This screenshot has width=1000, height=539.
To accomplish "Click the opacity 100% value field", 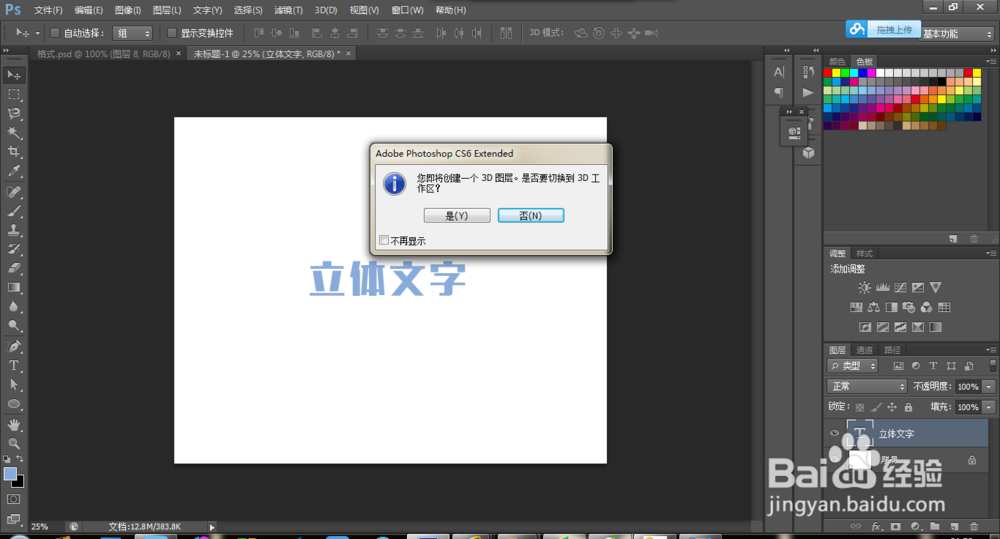I will coord(968,387).
